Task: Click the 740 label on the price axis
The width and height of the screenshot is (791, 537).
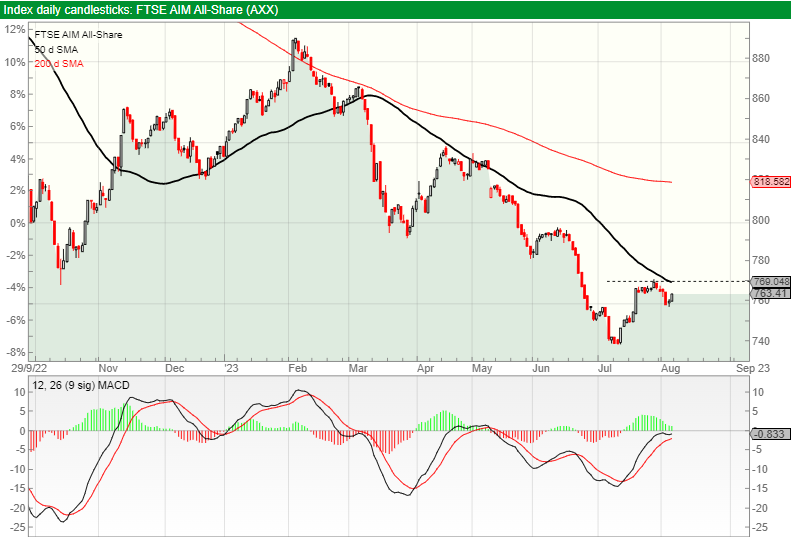Action: tap(760, 341)
